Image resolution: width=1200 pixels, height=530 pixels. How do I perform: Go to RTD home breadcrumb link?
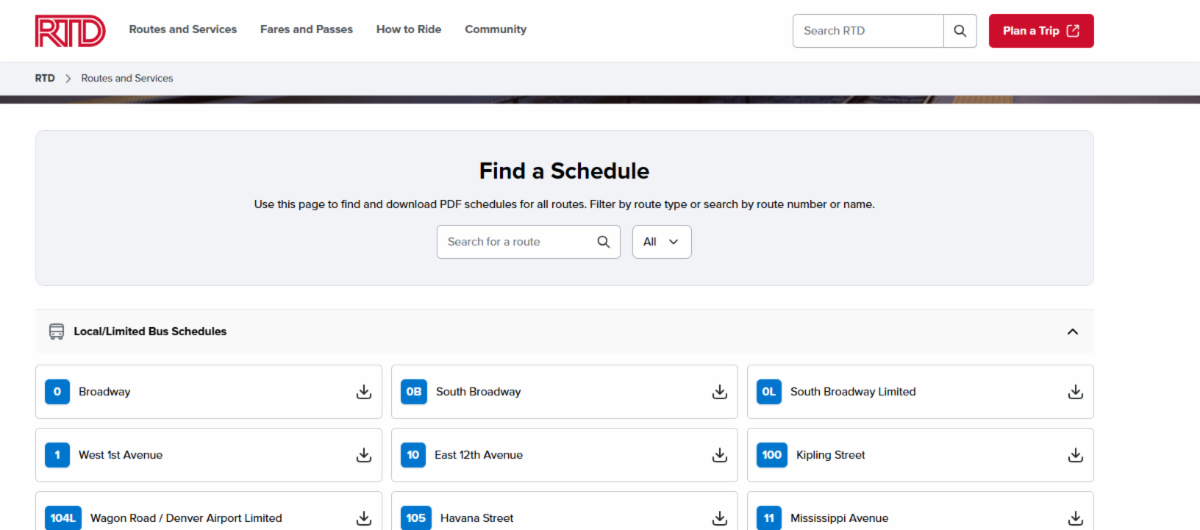[45, 78]
